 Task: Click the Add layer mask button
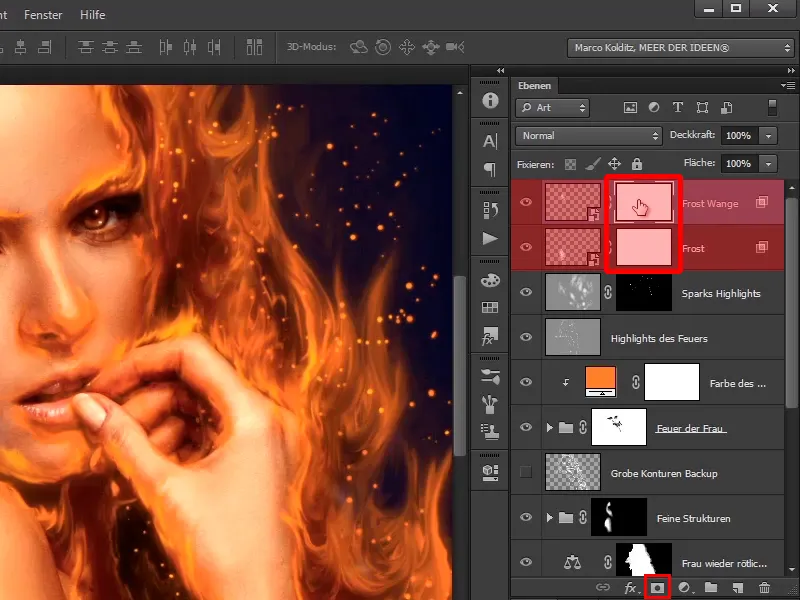657,589
